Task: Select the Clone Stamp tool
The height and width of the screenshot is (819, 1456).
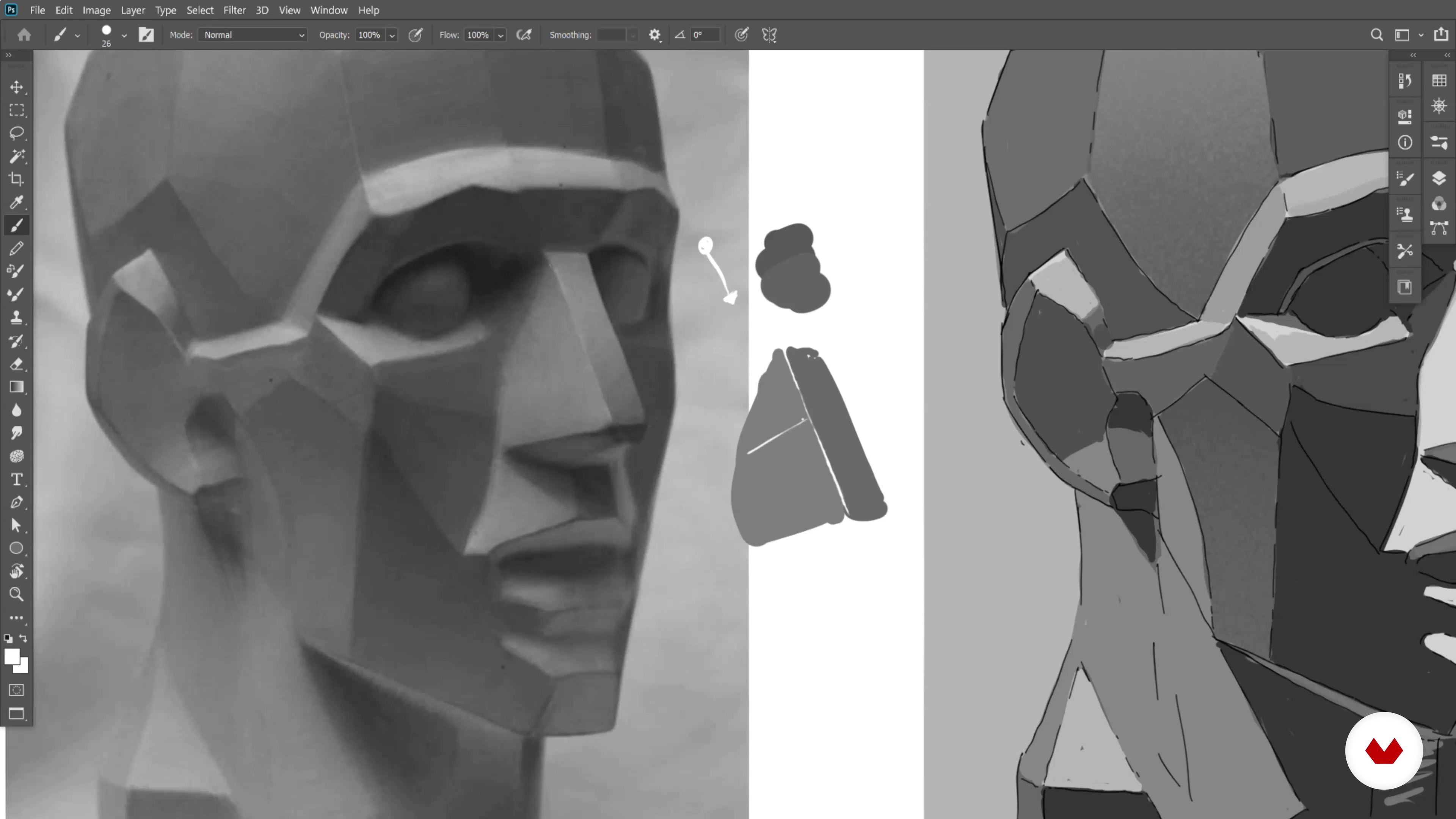Action: (x=16, y=318)
